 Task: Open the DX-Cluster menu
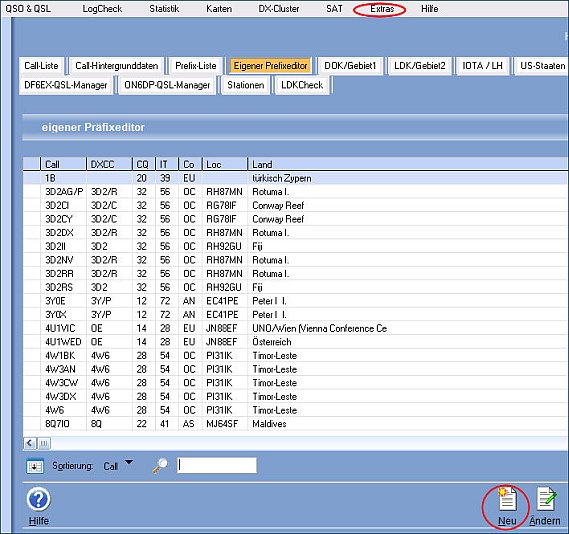(x=279, y=9)
